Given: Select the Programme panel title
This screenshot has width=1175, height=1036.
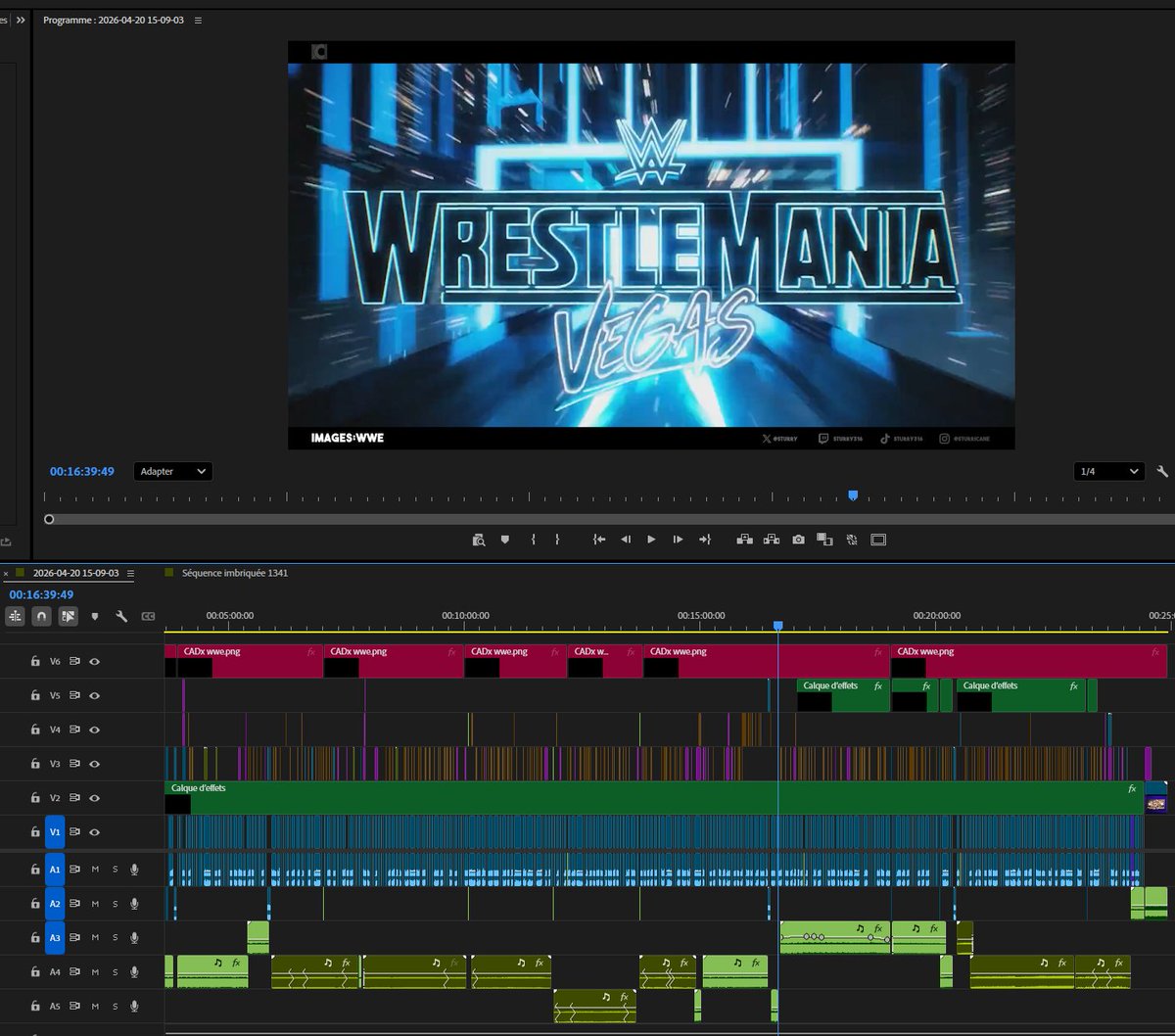Looking at the screenshot, I should click(x=114, y=21).
